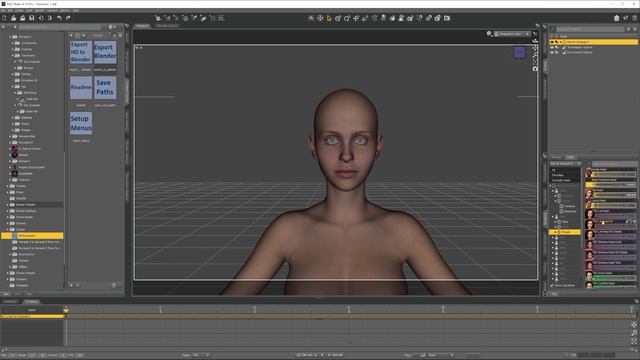Screen dimensions: 640x360
Task: Click the topmost head morph slider
Action: coord(614,174)
